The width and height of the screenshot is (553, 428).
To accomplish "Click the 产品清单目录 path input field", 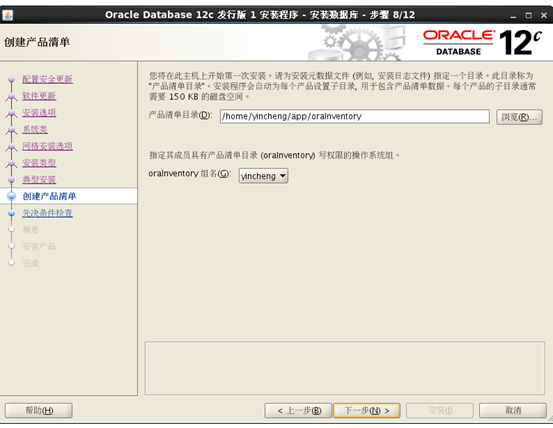I will [x=354, y=116].
